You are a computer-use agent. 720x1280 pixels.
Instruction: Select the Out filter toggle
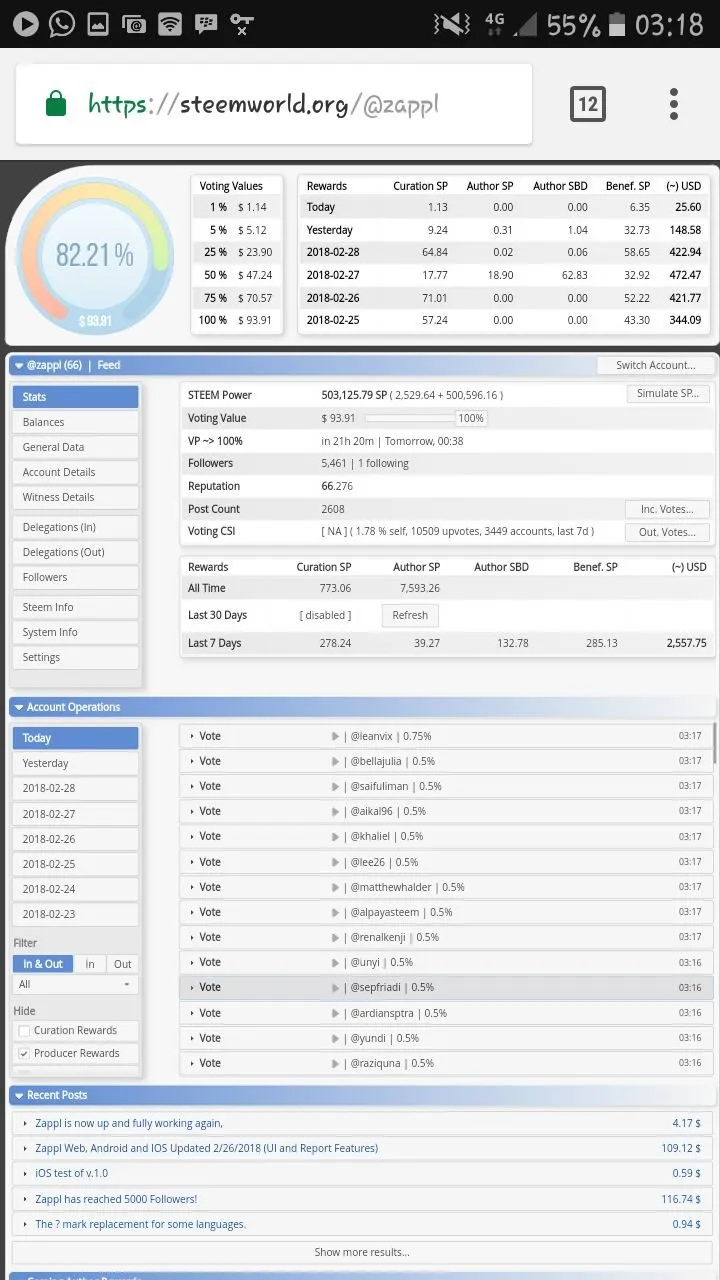[x=122, y=964]
